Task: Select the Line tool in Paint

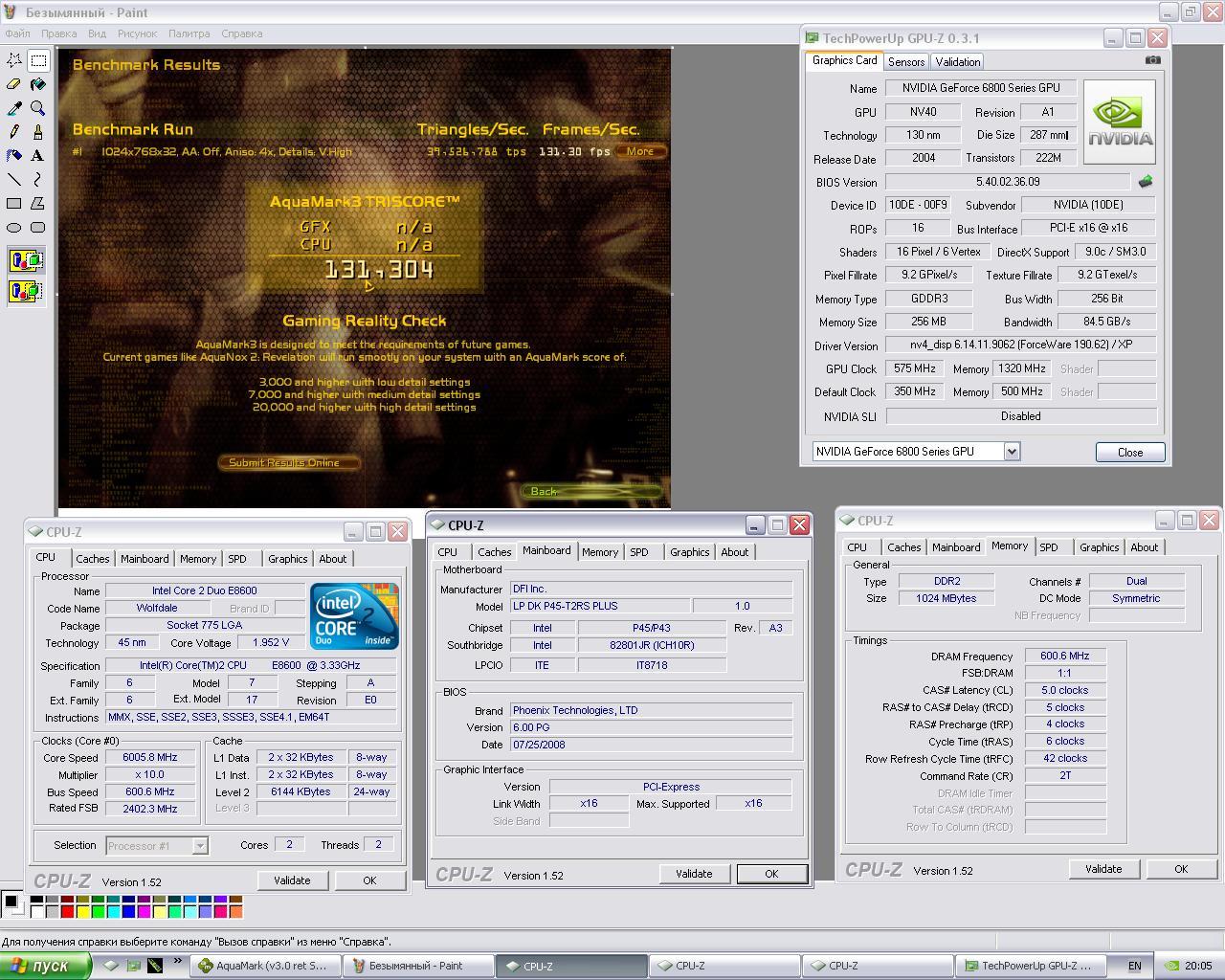Action: 14,179
